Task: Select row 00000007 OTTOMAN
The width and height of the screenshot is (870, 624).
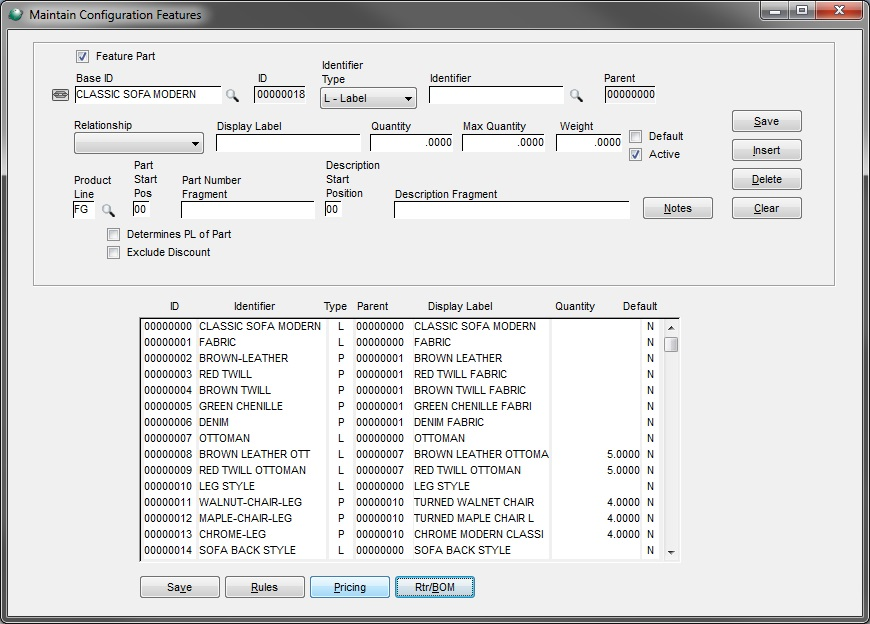Action: click(401, 438)
